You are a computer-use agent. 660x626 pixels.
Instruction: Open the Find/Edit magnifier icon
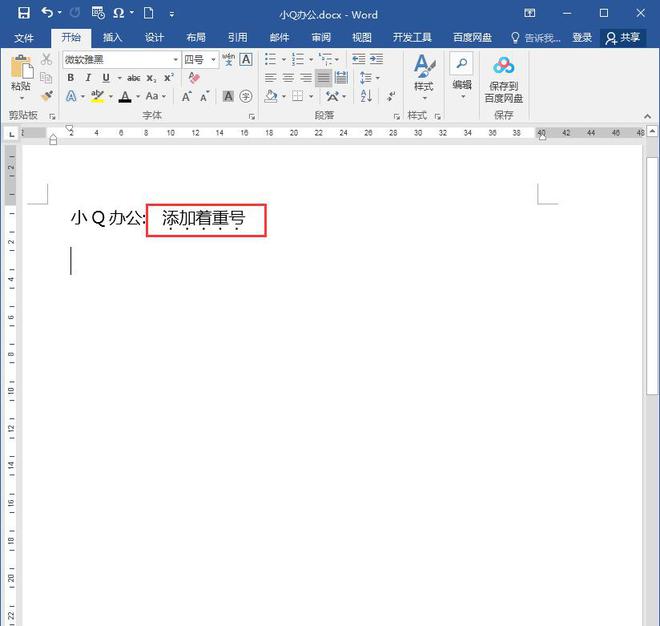click(461, 64)
